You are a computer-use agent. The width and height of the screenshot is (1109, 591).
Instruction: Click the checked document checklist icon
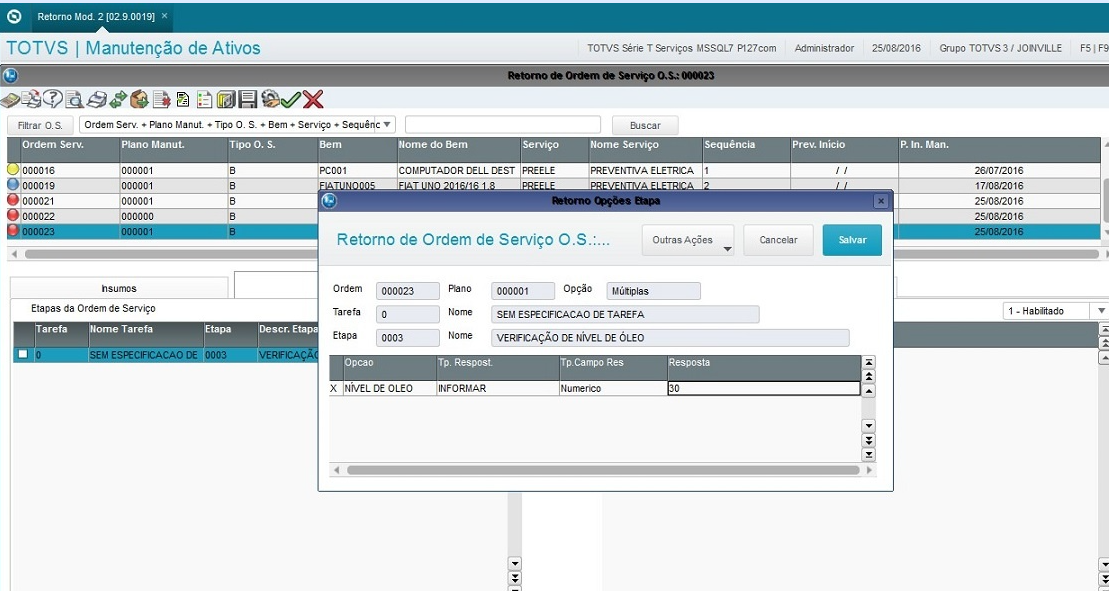coord(182,100)
